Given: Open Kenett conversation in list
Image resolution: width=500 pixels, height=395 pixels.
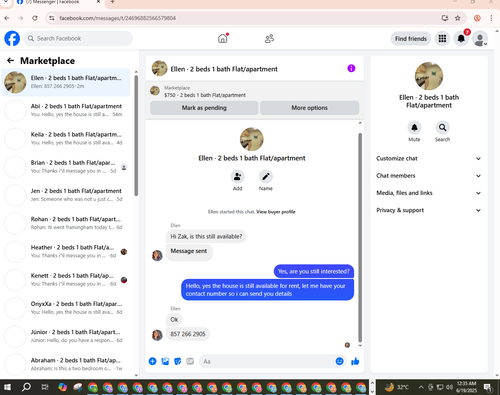Looking at the screenshot, I should click(66, 280).
